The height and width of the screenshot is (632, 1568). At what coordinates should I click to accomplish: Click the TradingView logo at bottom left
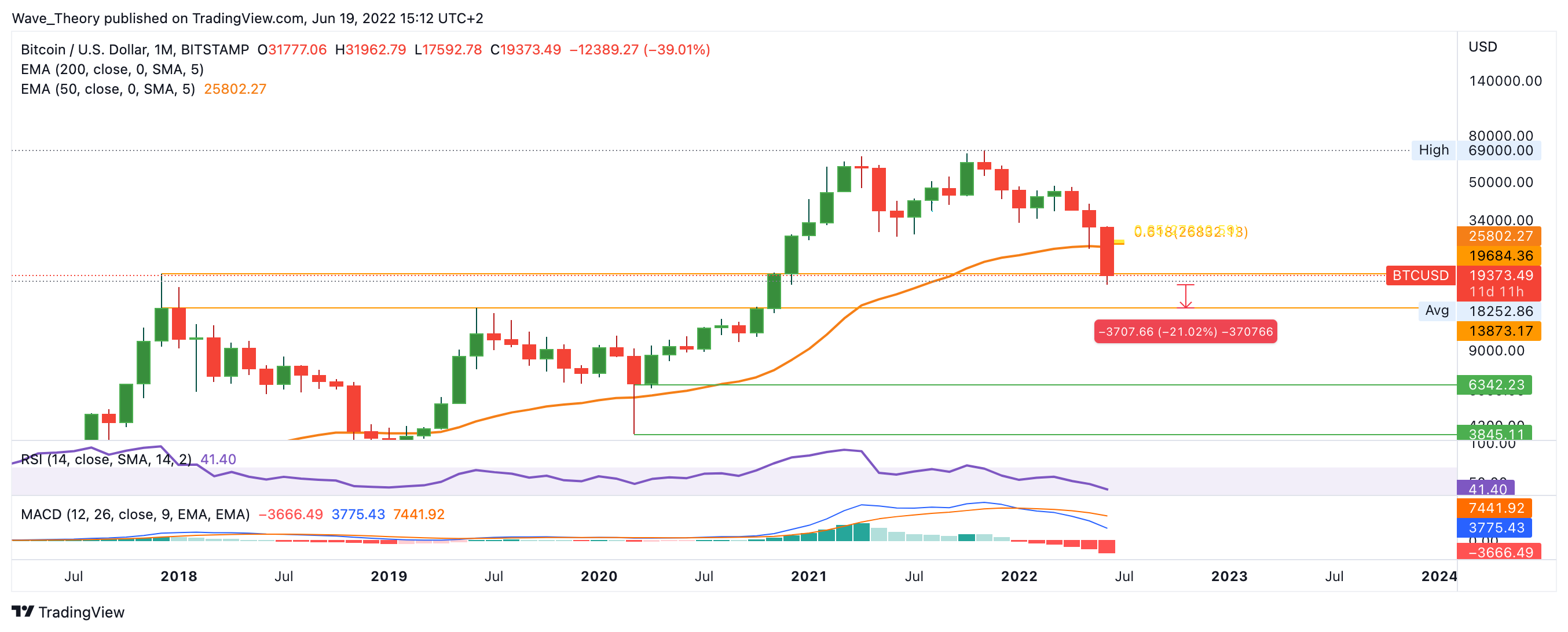click(x=68, y=612)
